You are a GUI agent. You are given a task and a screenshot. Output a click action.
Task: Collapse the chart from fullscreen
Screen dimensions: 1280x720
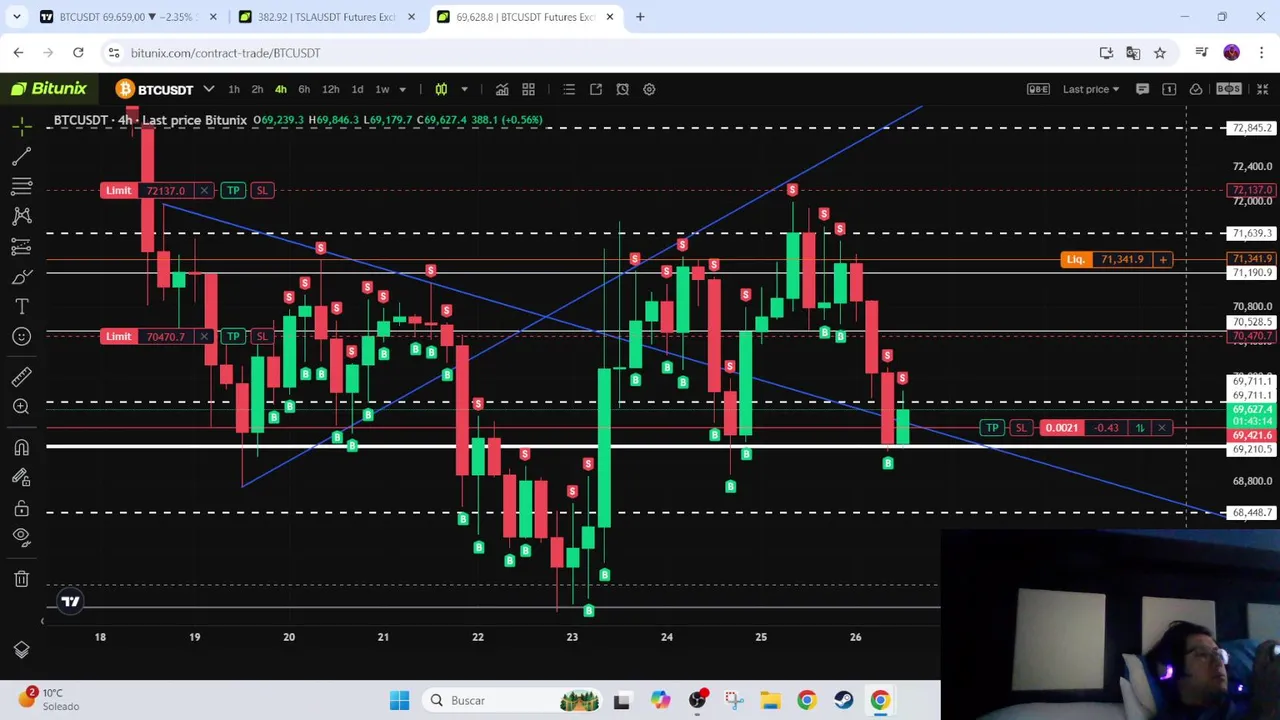click(x=1262, y=89)
